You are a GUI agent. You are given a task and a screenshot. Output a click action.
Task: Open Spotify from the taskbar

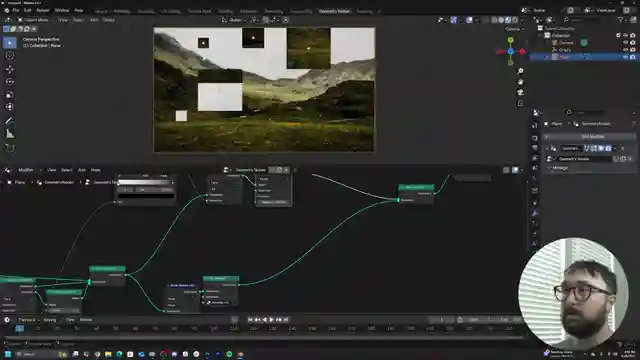point(229,354)
